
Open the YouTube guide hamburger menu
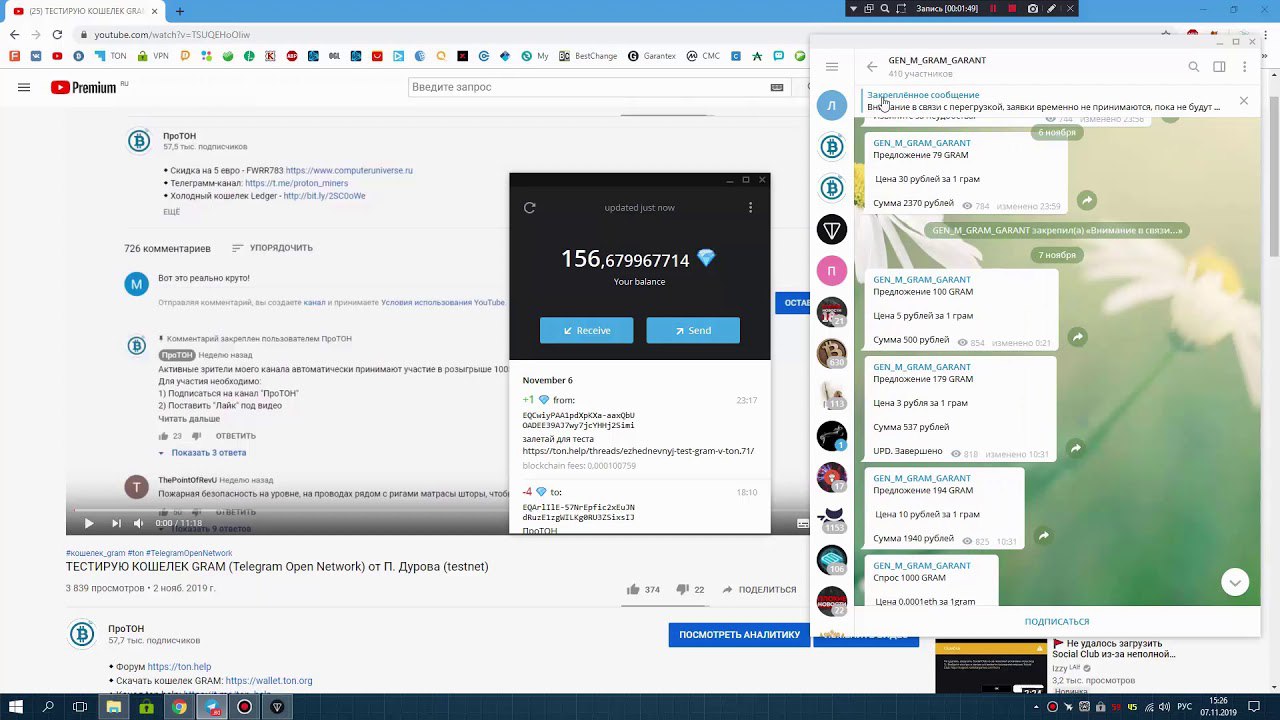click(x=24, y=87)
